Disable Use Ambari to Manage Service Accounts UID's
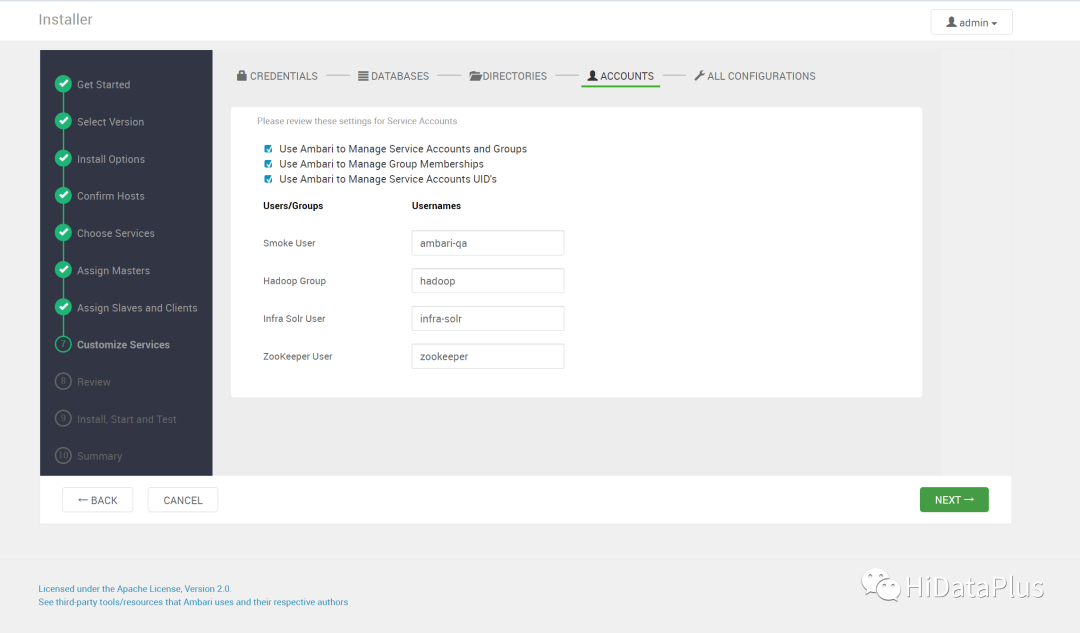Screen dimensions: 1080x633 click(268, 179)
